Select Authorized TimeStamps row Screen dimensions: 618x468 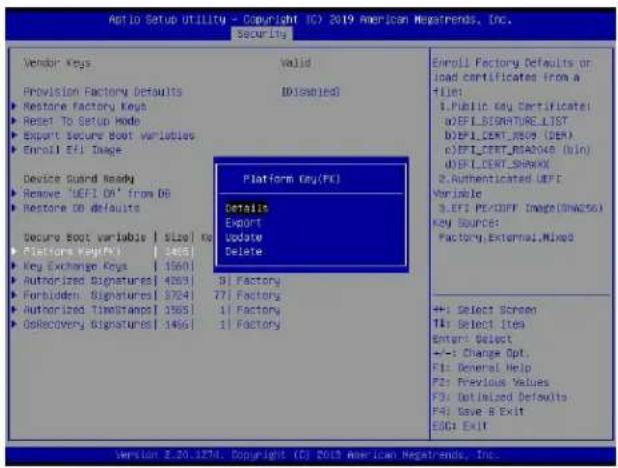pos(146,310)
